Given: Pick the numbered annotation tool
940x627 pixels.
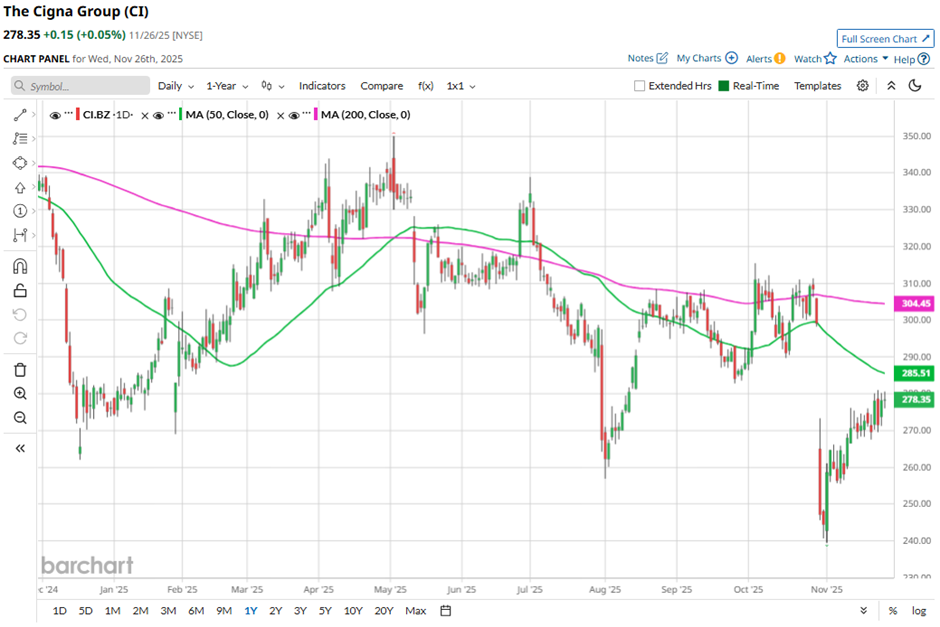Looking at the screenshot, I should pos(20,211).
